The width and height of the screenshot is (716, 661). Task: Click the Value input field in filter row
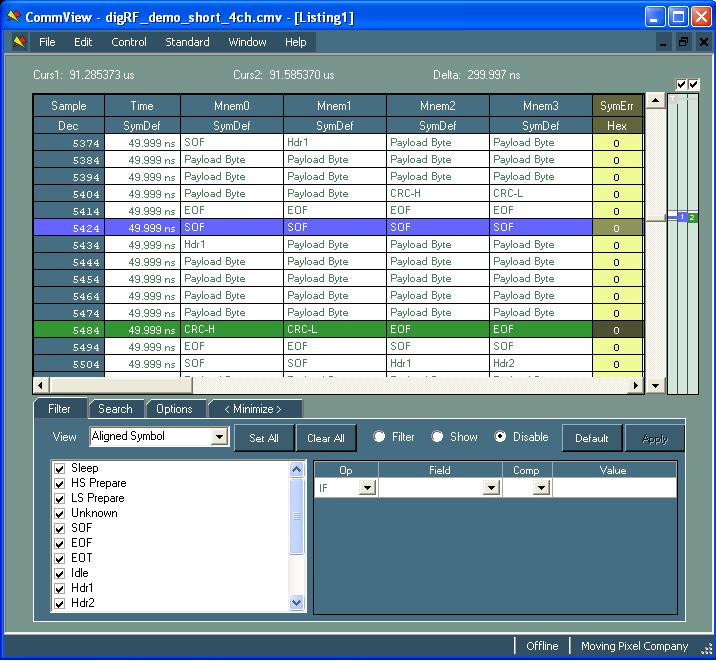pos(613,488)
